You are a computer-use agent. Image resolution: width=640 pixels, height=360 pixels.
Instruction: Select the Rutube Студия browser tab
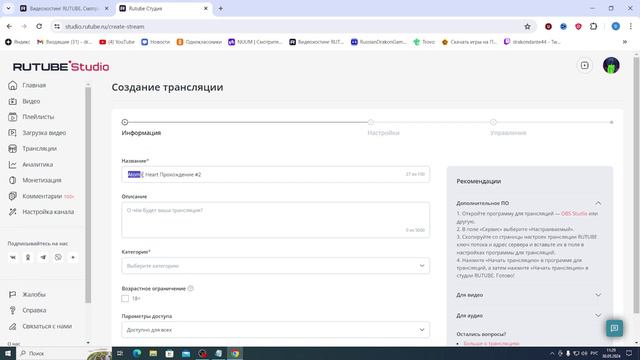click(x=163, y=8)
